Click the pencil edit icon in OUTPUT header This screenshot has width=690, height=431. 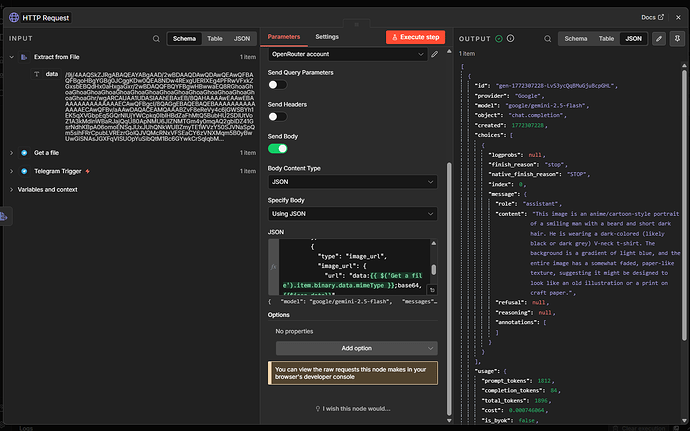point(658,38)
